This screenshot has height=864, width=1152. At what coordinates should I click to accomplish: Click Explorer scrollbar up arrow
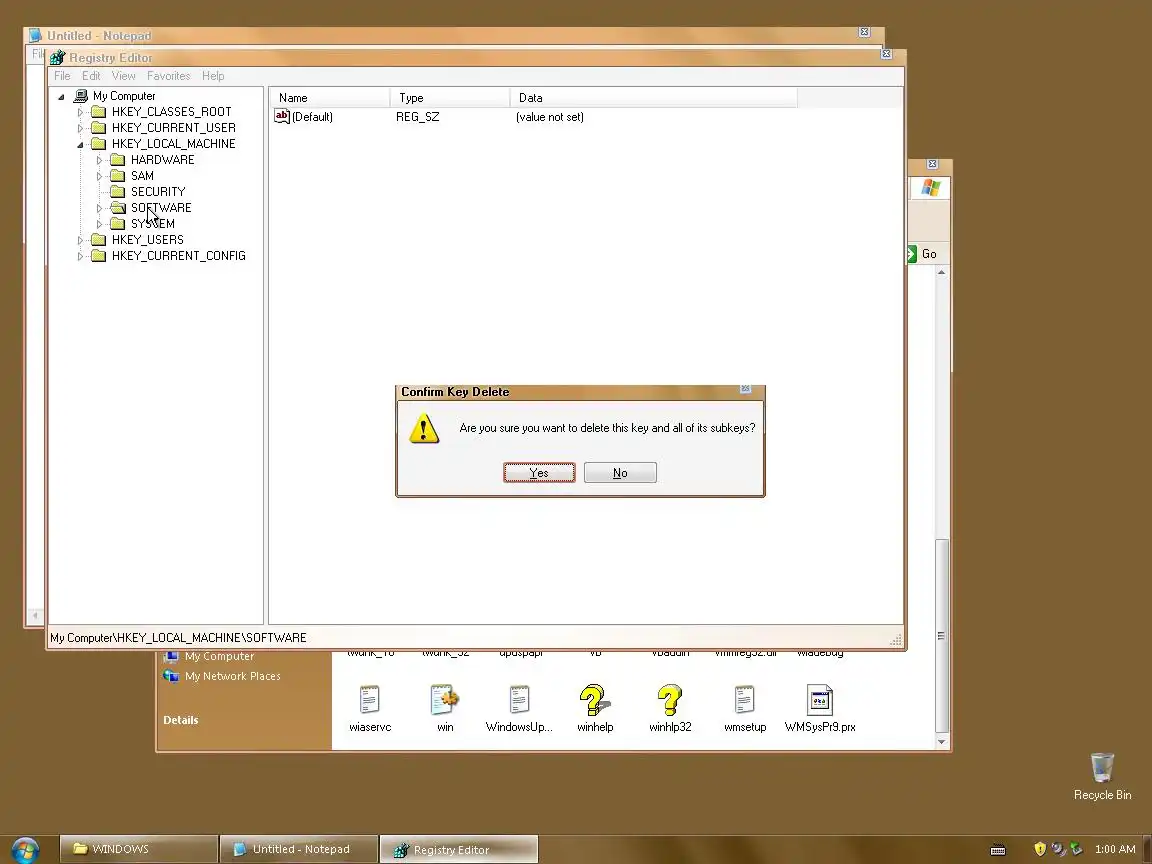point(942,273)
